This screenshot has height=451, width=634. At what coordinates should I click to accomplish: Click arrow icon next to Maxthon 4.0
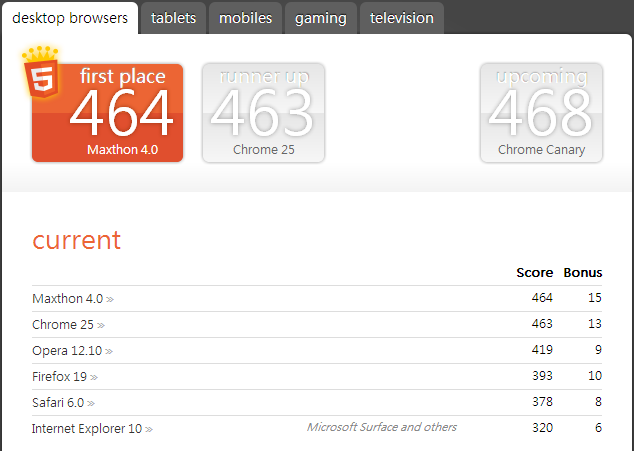(111, 299)
